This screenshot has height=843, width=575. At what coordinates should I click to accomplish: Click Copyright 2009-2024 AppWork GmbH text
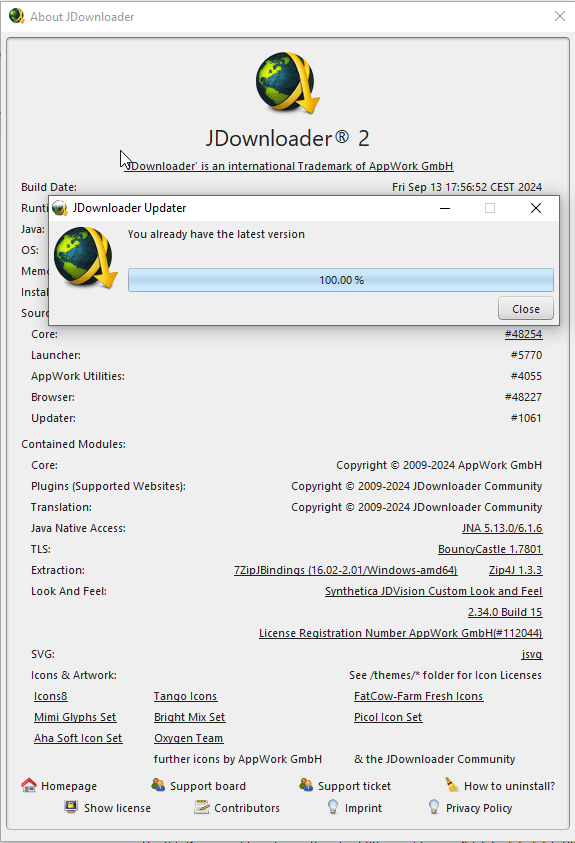point(439,465)
